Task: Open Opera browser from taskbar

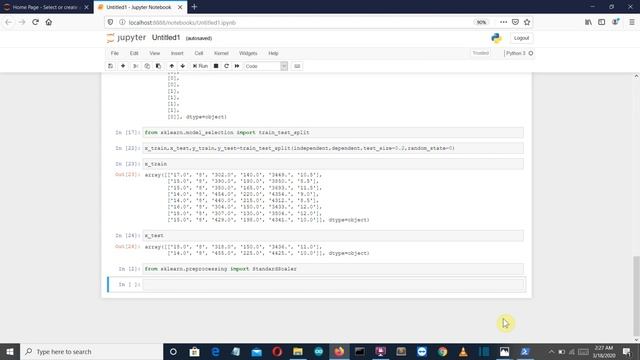Action: coord(277,351)
